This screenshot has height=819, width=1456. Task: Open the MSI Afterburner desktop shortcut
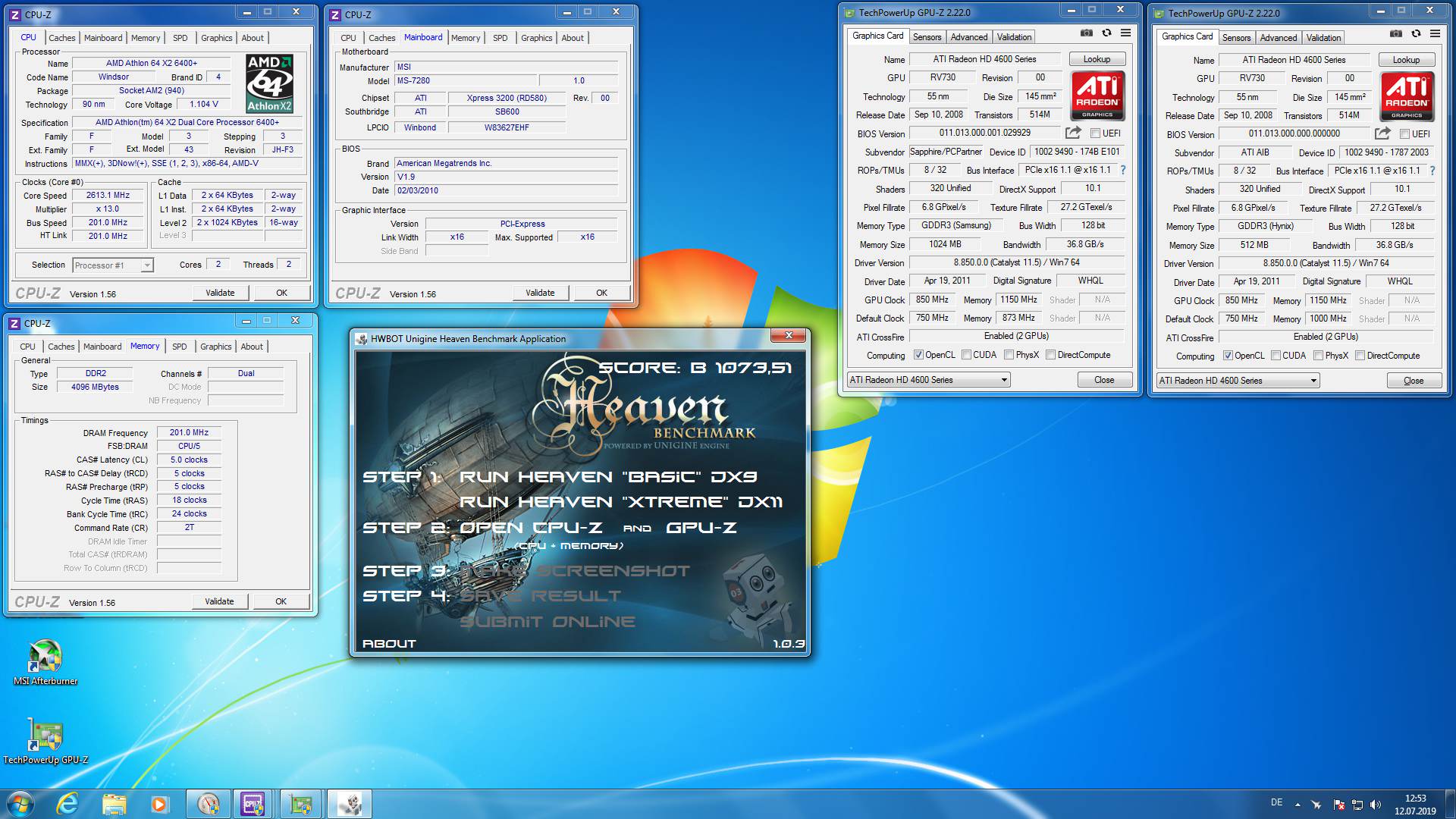tap(45, 662)
